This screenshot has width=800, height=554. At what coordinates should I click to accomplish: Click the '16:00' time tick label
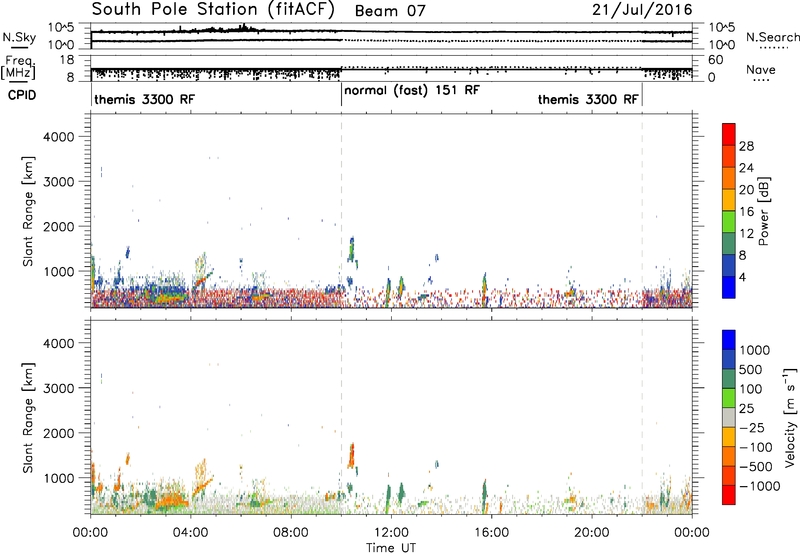coord(491,533)
